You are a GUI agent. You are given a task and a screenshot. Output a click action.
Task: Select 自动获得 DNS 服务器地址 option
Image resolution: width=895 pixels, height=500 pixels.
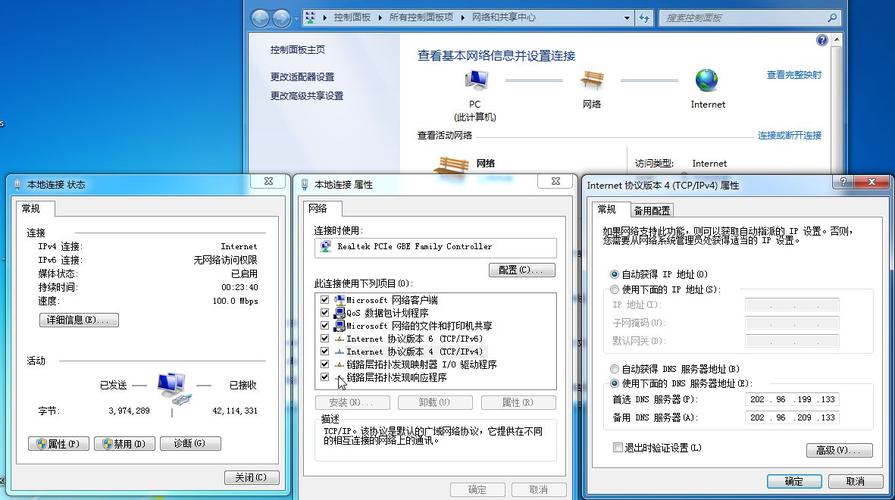click(x=614, y=369)
